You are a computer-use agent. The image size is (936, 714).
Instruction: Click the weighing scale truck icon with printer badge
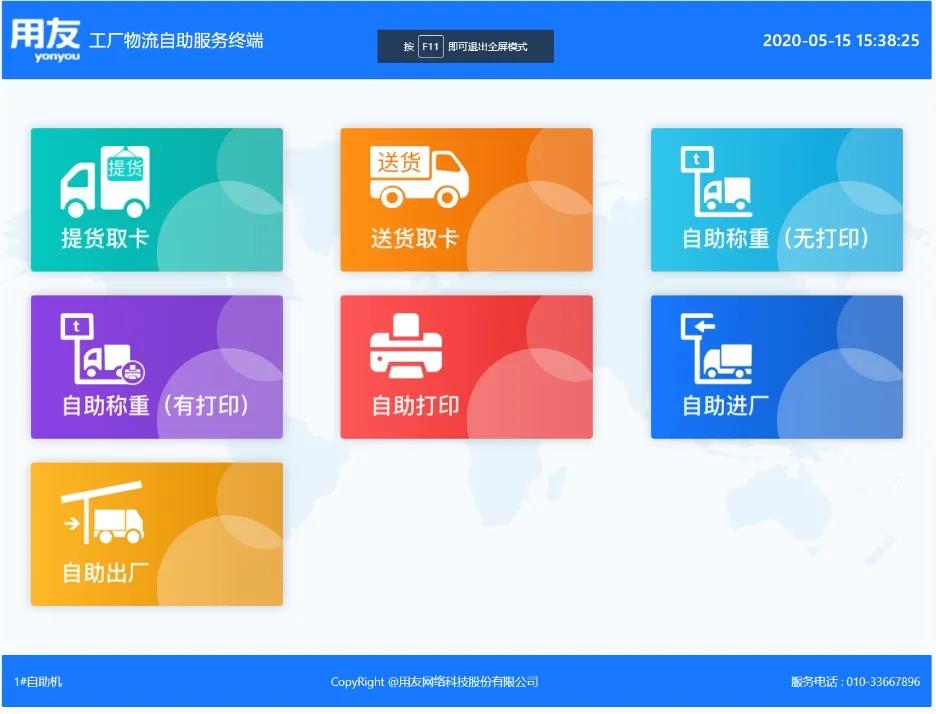[x=104, y=349]
